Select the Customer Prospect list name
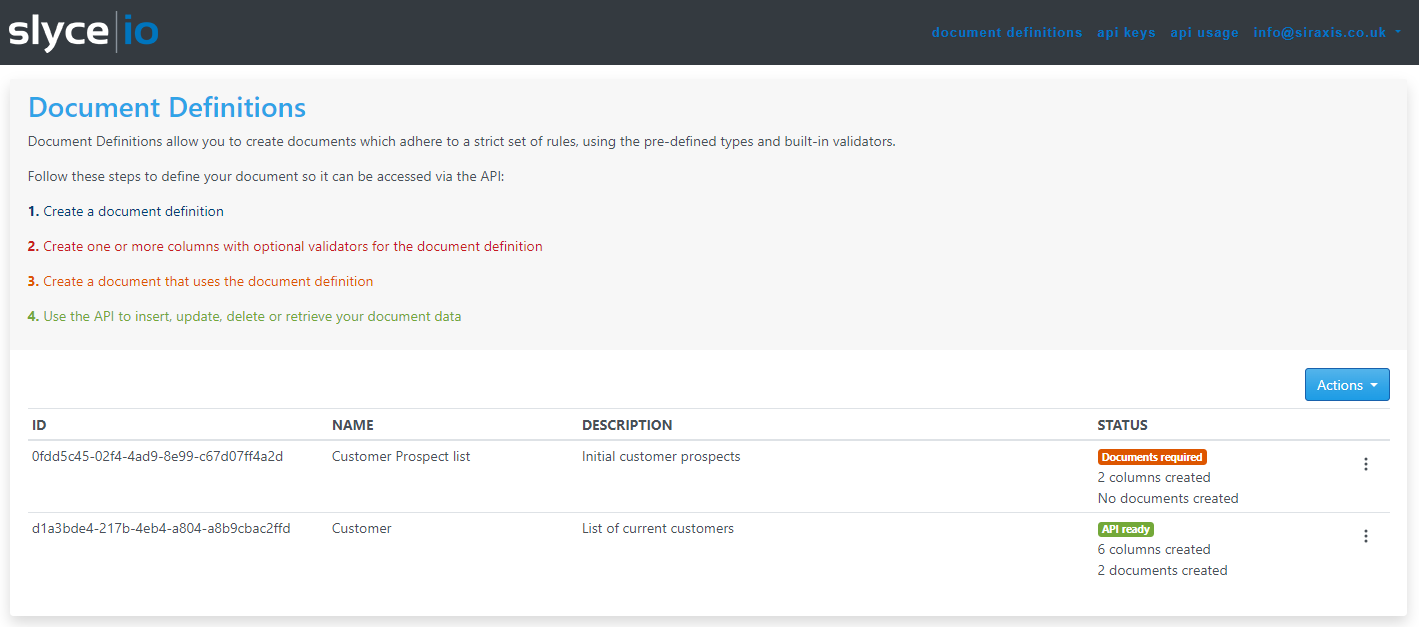The width and height of the screenshot is (1419, 627). tap(401, 456)
